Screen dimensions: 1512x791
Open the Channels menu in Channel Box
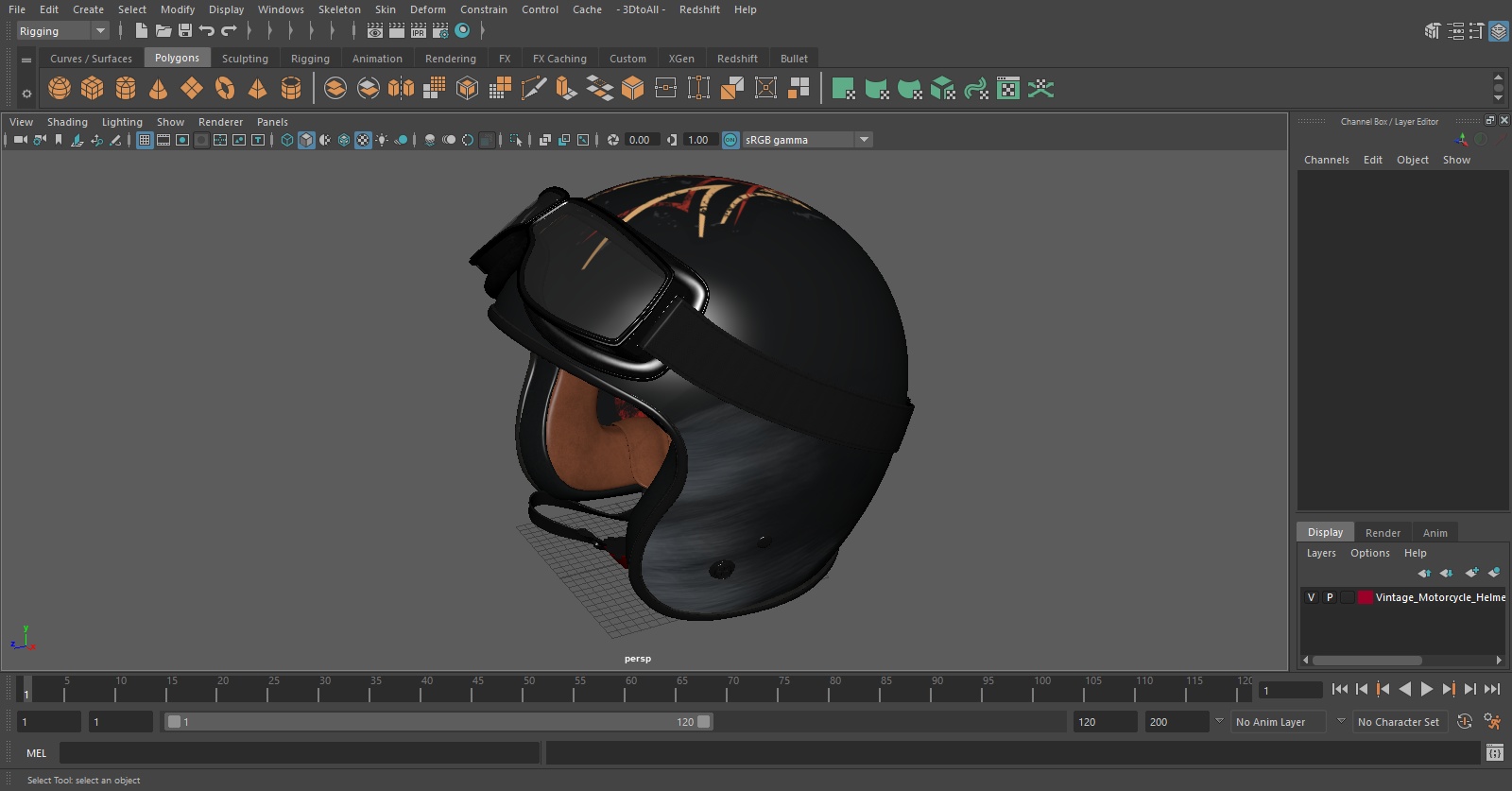[x=1327, y=160]
